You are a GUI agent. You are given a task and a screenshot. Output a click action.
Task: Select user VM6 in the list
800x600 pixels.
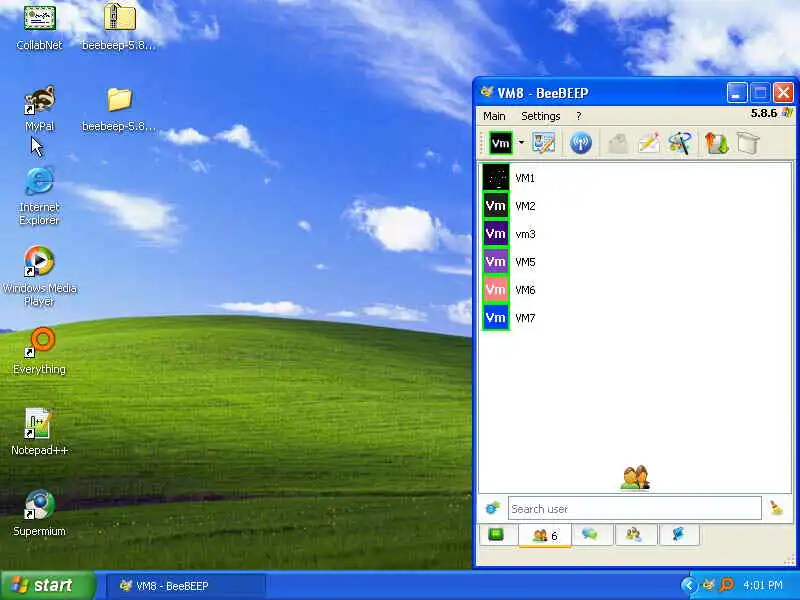pos(635,290)
